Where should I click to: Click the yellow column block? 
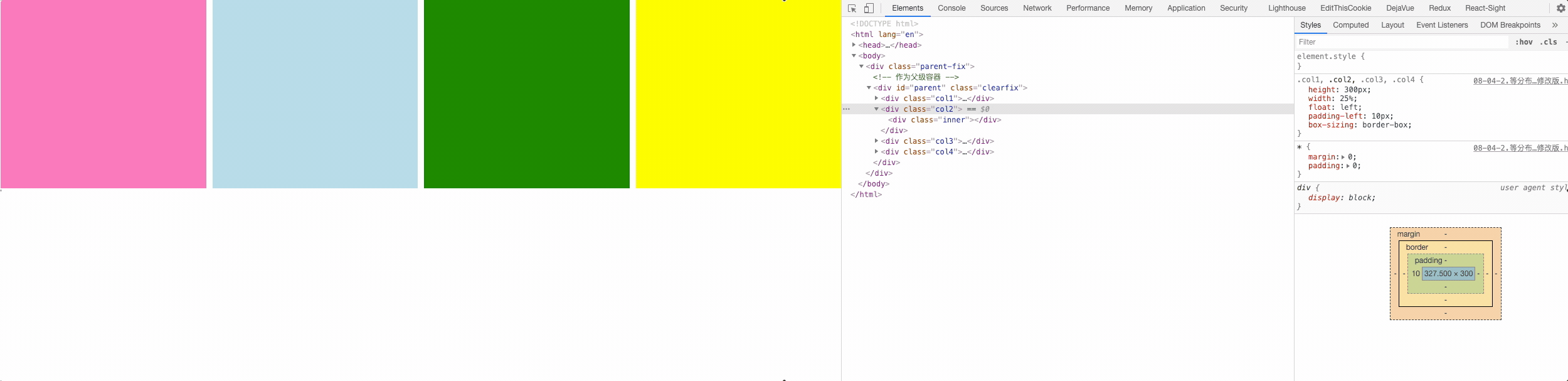[x=738, y=94]
